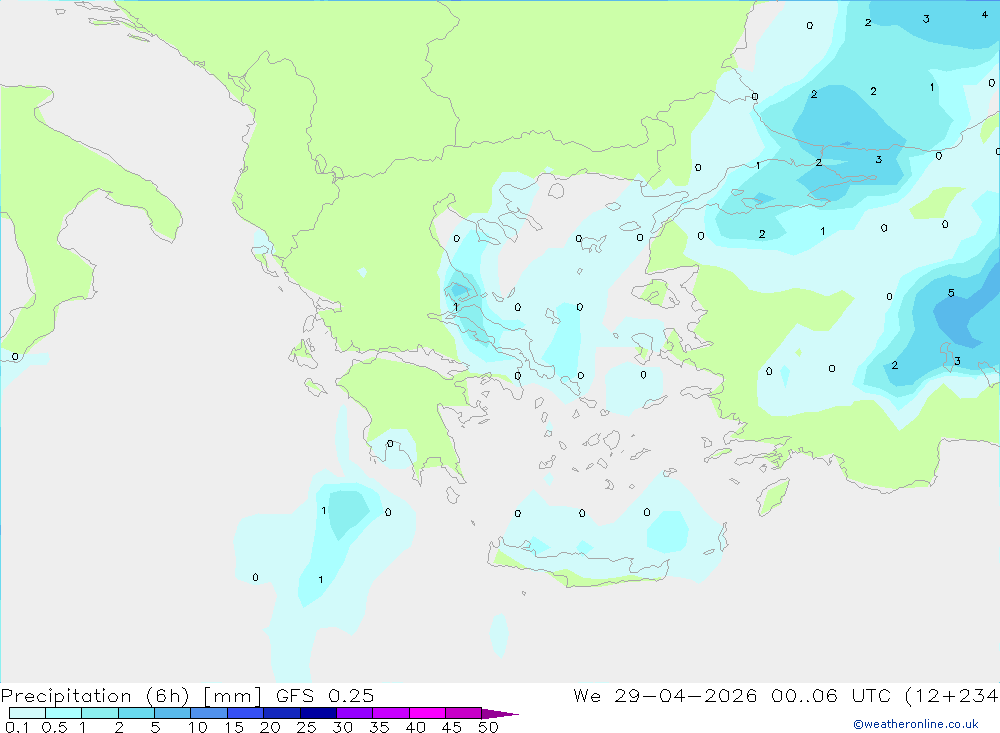The image size is (1000, 733).
Task: Click the "40" legend scale label
Action: coord(415,727)
